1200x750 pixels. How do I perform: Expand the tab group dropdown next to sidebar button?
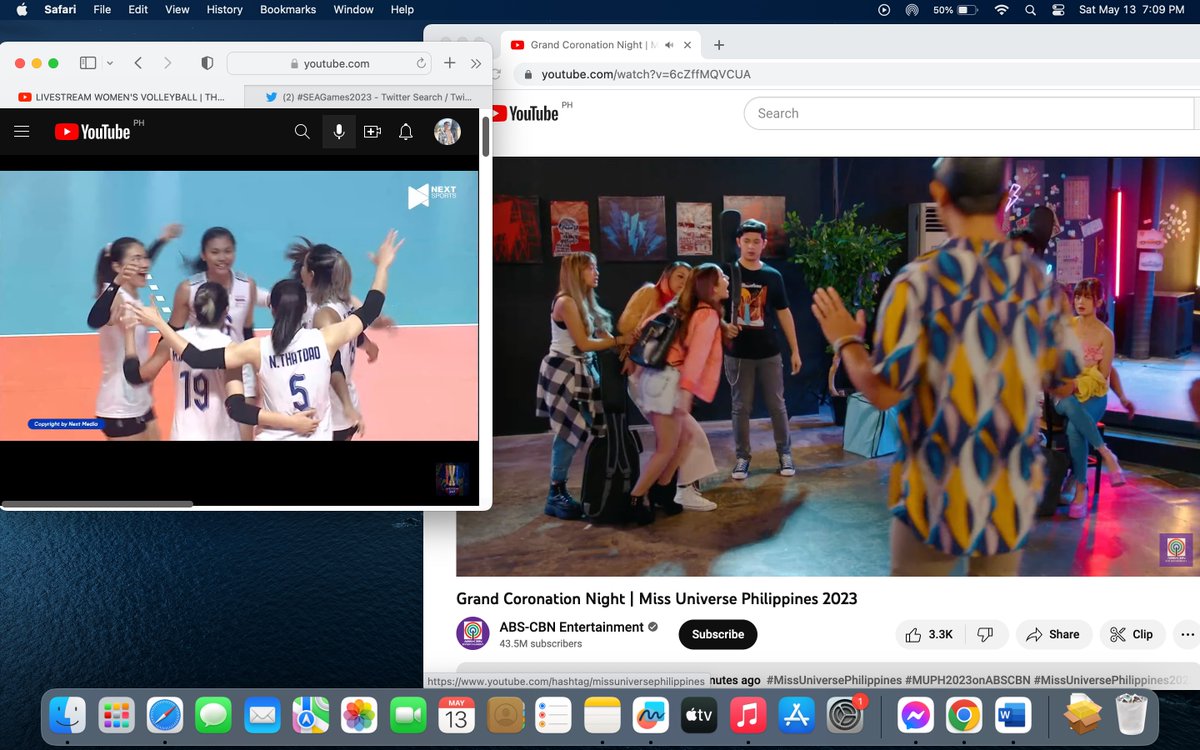[110, 63]
